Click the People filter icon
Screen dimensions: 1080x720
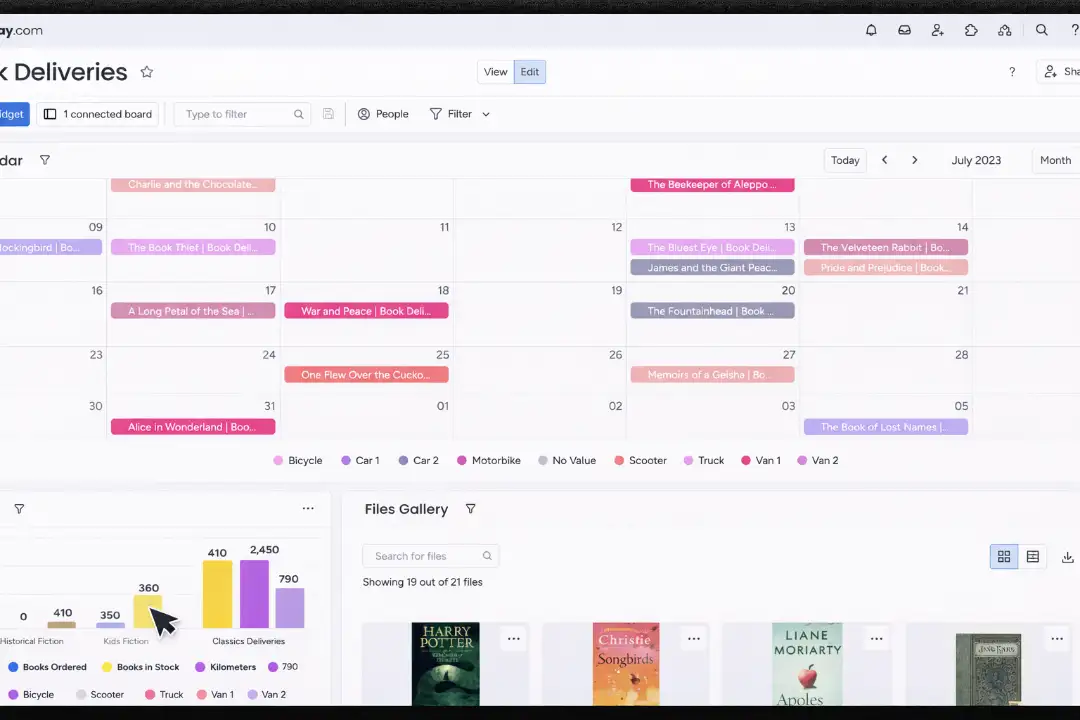[x=363, y=113]
